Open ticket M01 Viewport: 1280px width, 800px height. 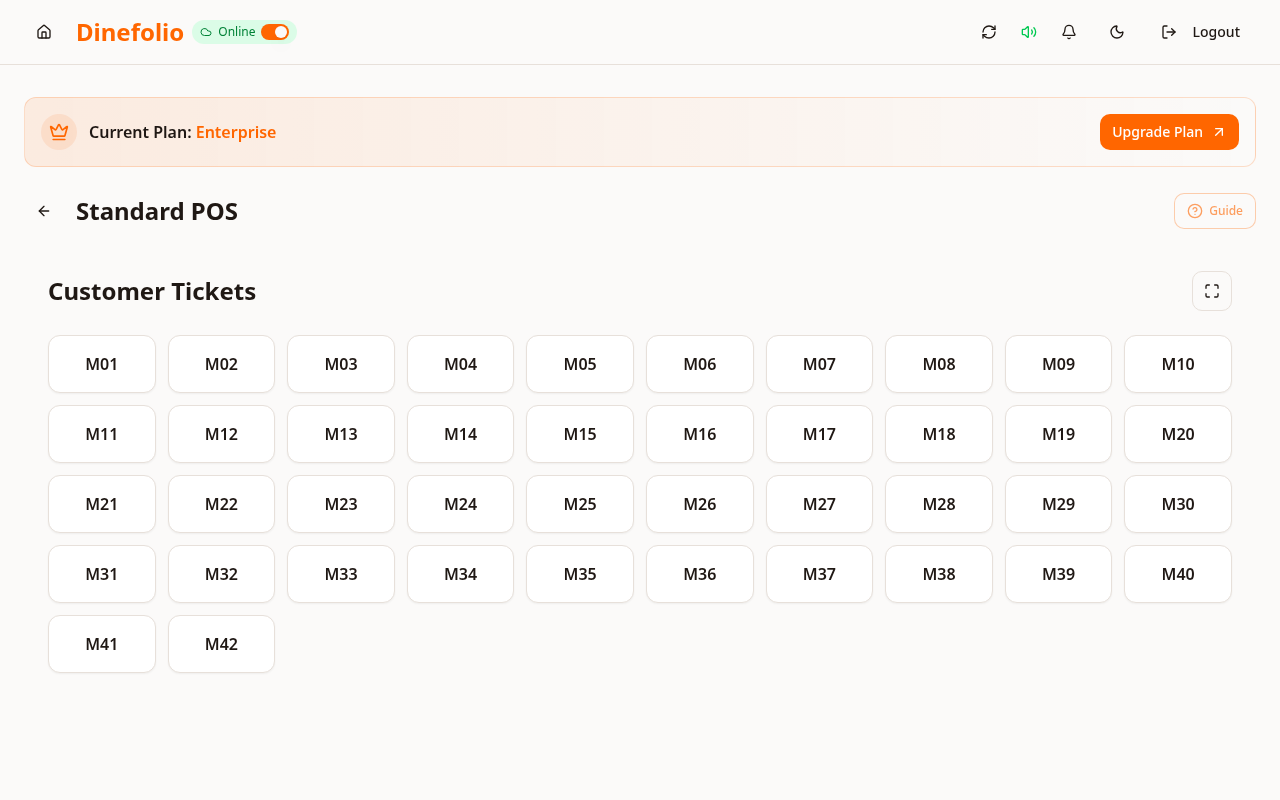pos(102,364)
